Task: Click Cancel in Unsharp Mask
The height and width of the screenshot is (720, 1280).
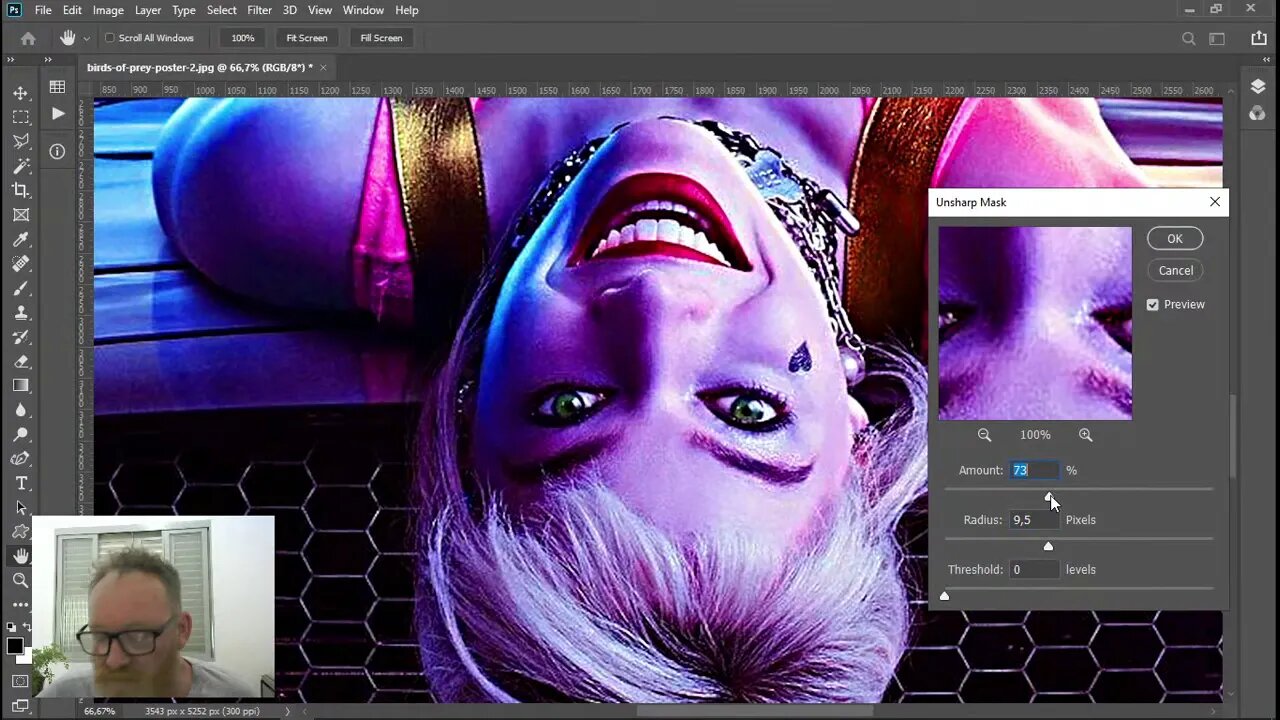Action: [1176, 271]
